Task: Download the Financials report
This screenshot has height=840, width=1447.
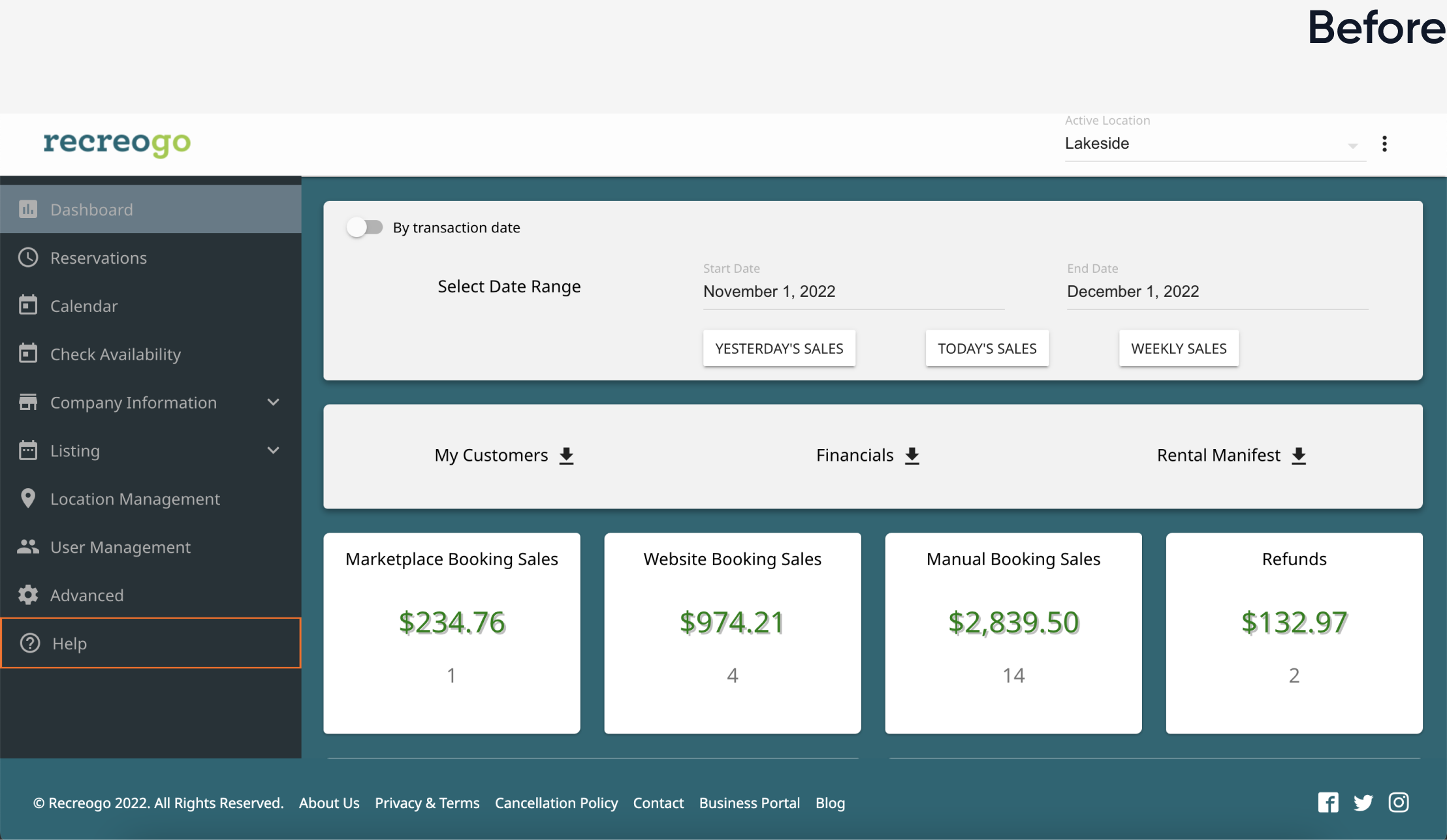Action: pyautogui.click(x=912, y=456)
